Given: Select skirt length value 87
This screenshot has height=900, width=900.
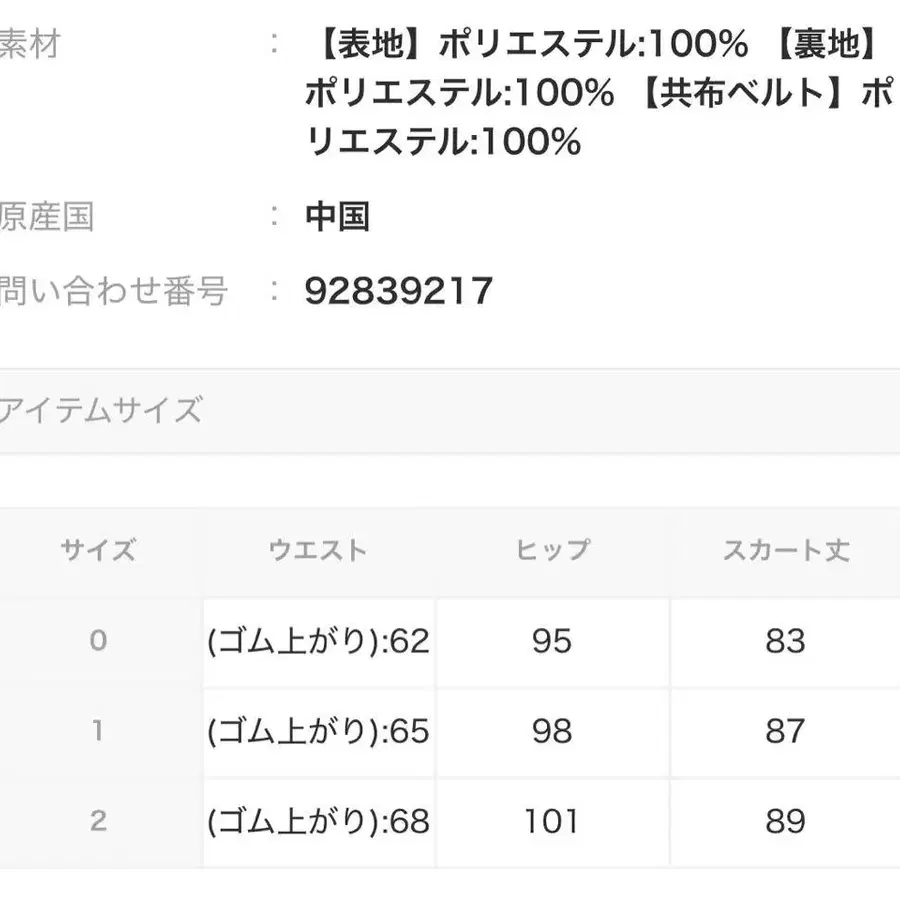Looking at the screenshot, I should (786, 731).
